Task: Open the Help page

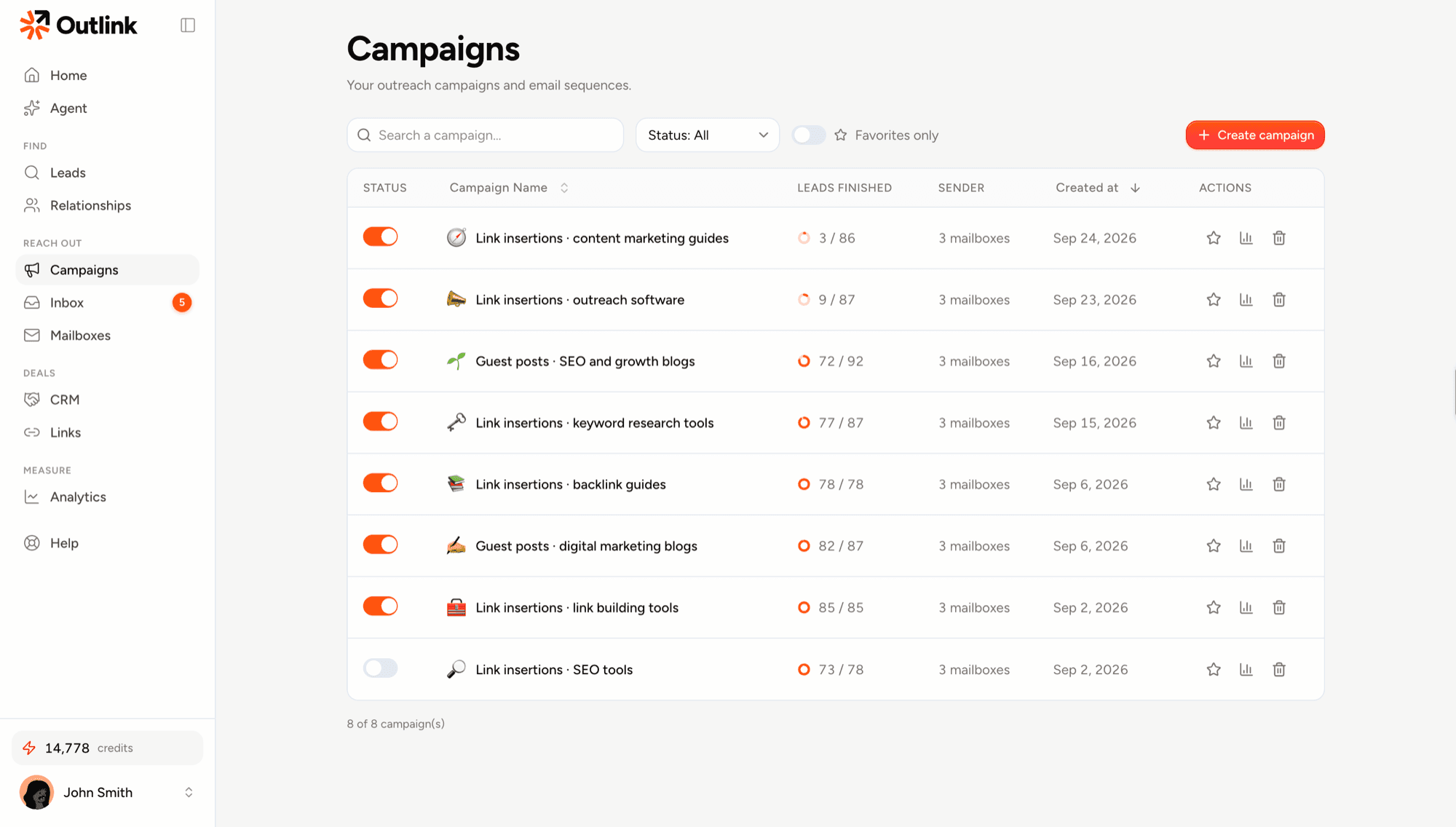Action: [107, 543]
